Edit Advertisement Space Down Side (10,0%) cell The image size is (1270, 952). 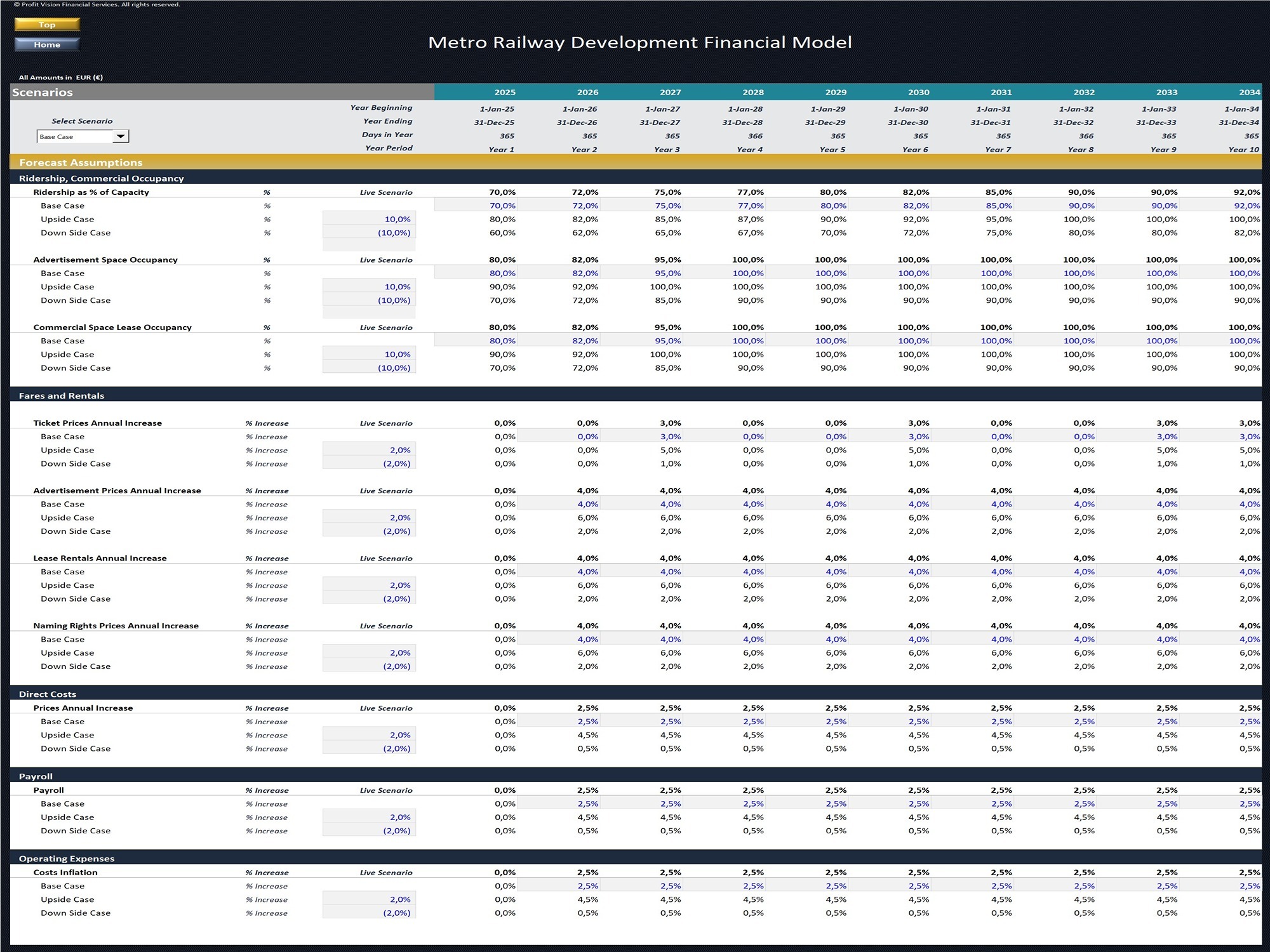click(x=369, y=300)
